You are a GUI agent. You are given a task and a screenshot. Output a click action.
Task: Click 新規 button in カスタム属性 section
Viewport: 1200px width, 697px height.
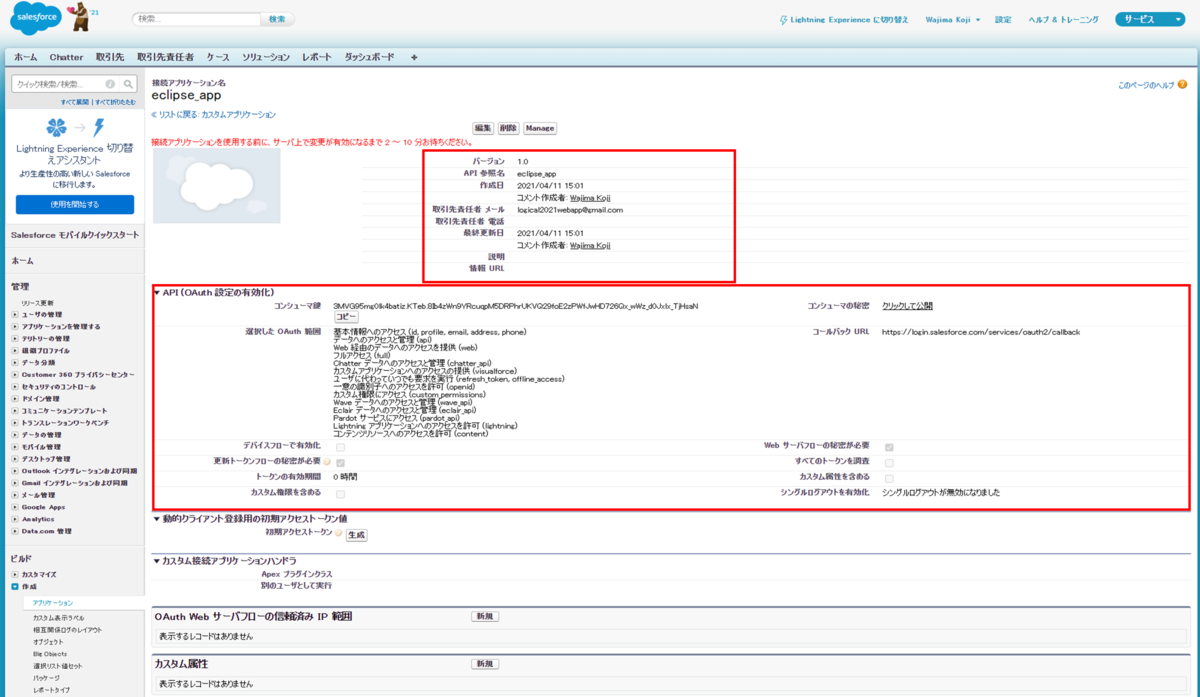click(485, 664)
